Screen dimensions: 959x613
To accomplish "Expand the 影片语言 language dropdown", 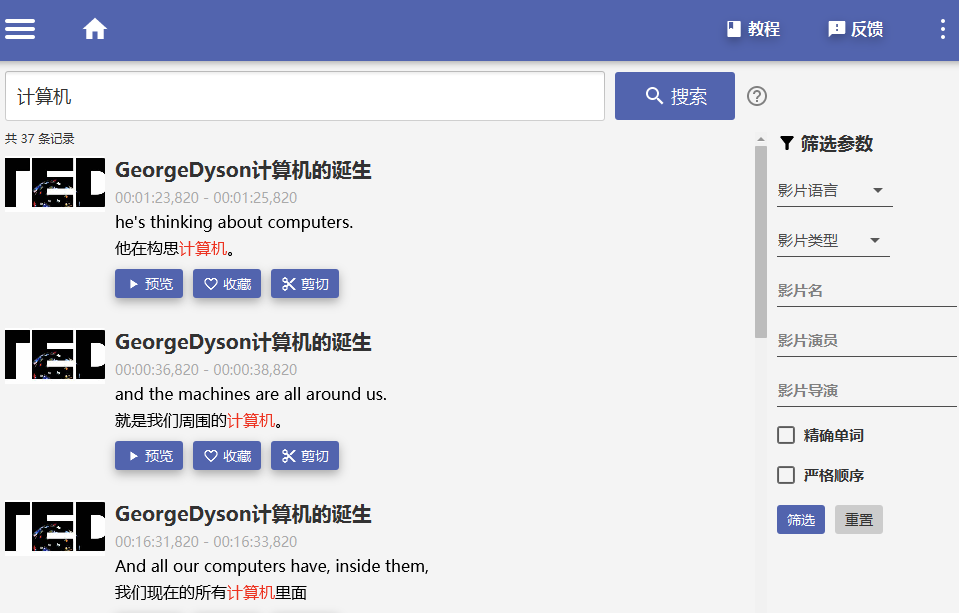I will click(834, 191).
